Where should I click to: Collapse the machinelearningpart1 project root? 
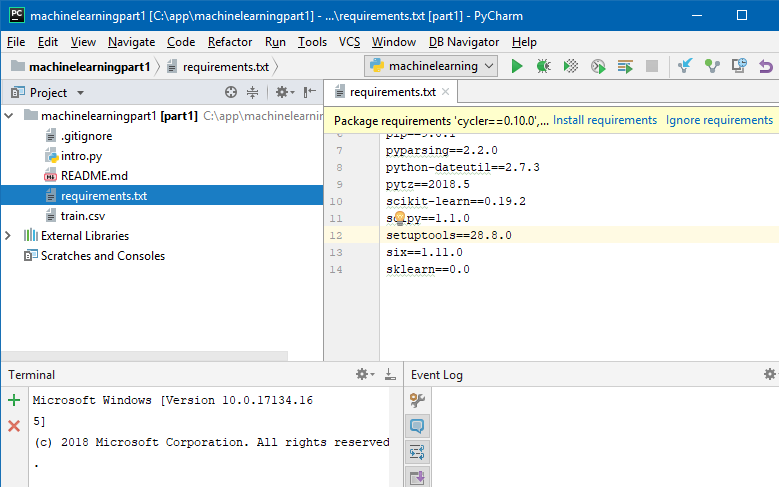tap(8, 116)
